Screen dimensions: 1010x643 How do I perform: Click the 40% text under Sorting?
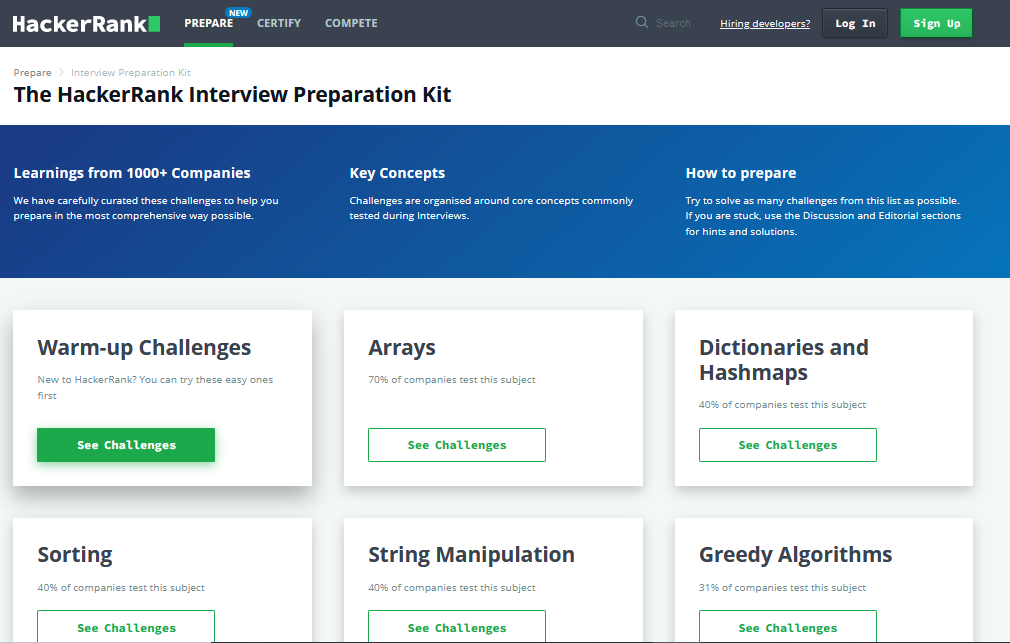(x=121, y=588)
